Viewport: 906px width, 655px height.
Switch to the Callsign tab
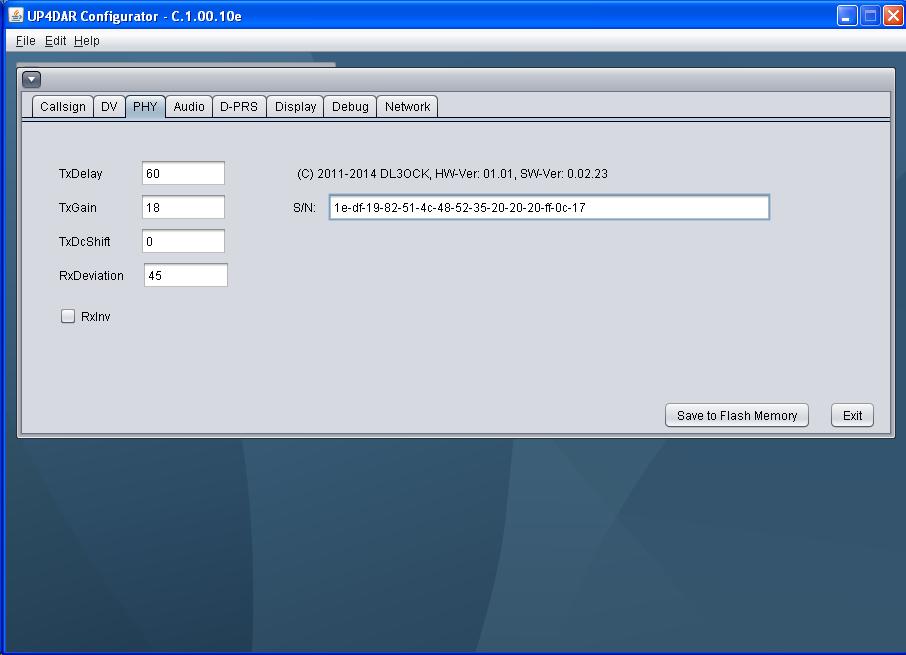point(63,107)
